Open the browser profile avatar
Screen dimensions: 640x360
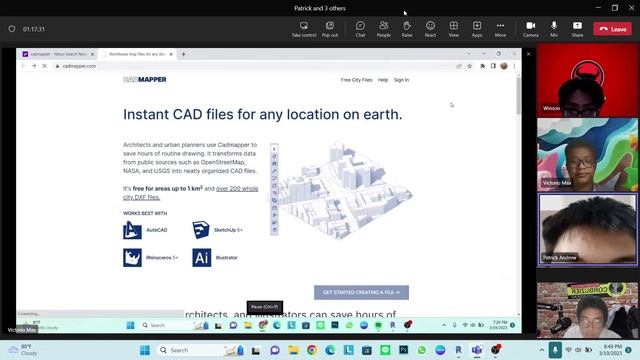click(x=504, y=66)
